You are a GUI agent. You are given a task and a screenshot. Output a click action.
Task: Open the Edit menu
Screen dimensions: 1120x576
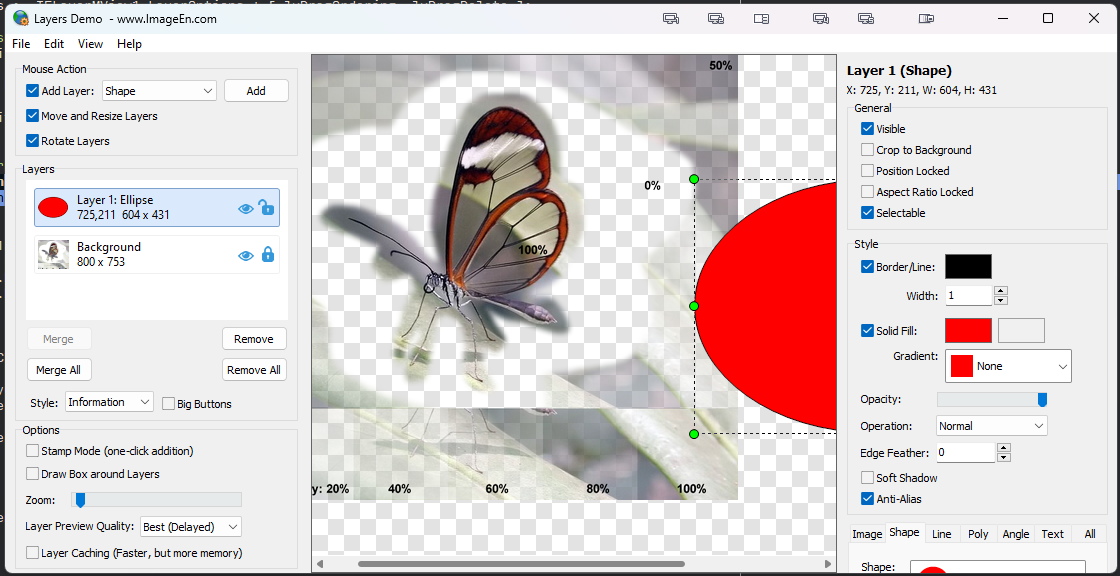tap(54, 44)
